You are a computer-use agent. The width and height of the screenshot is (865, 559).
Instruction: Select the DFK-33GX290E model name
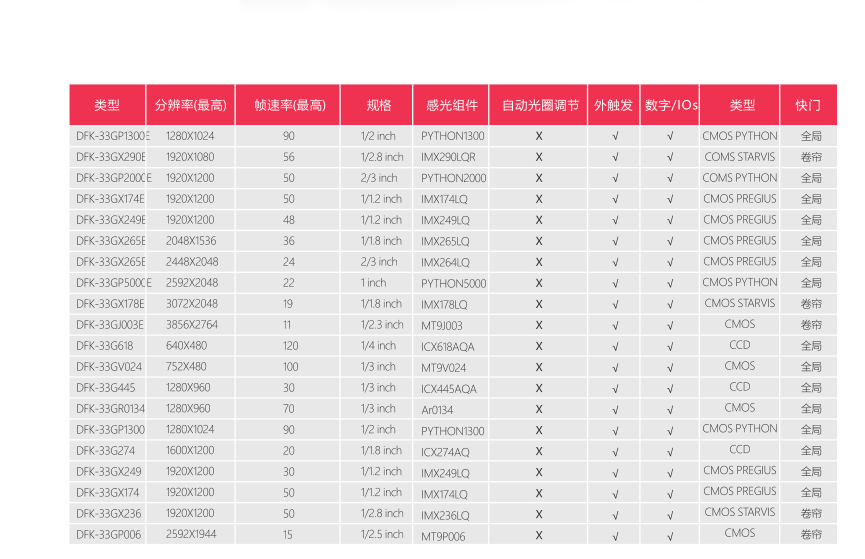110,157
